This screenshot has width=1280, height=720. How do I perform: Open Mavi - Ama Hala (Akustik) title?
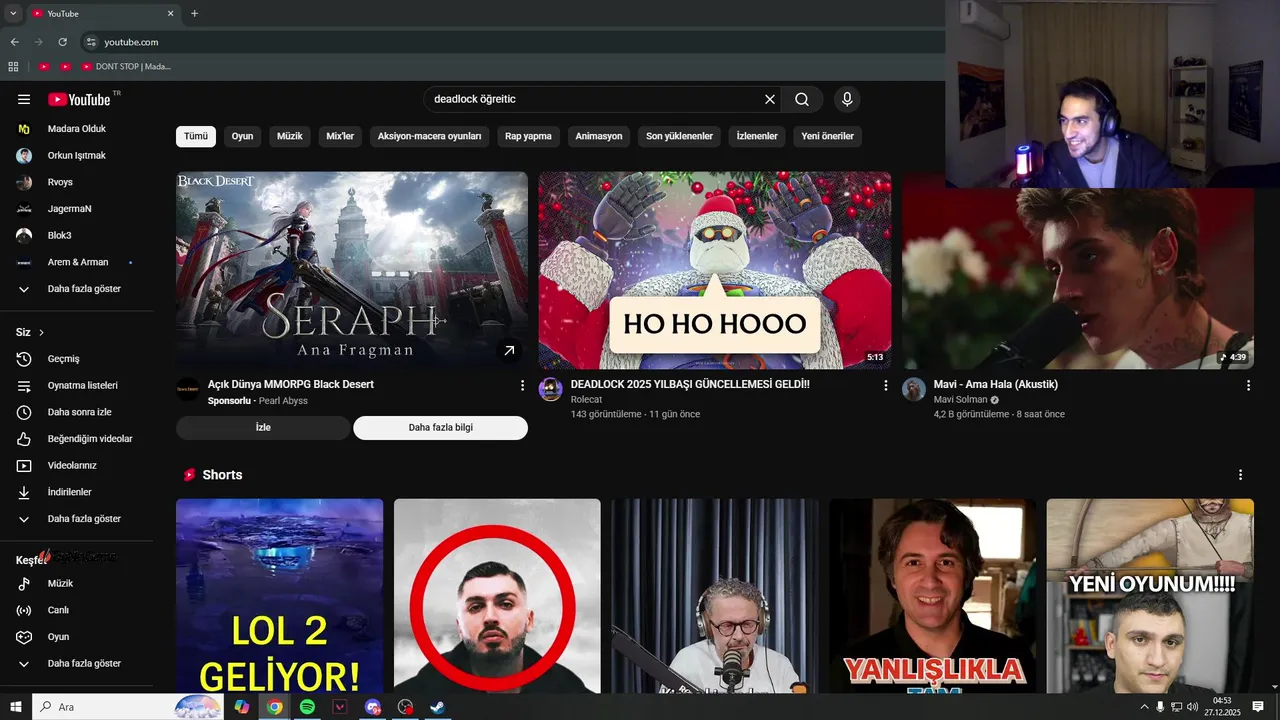996,384
